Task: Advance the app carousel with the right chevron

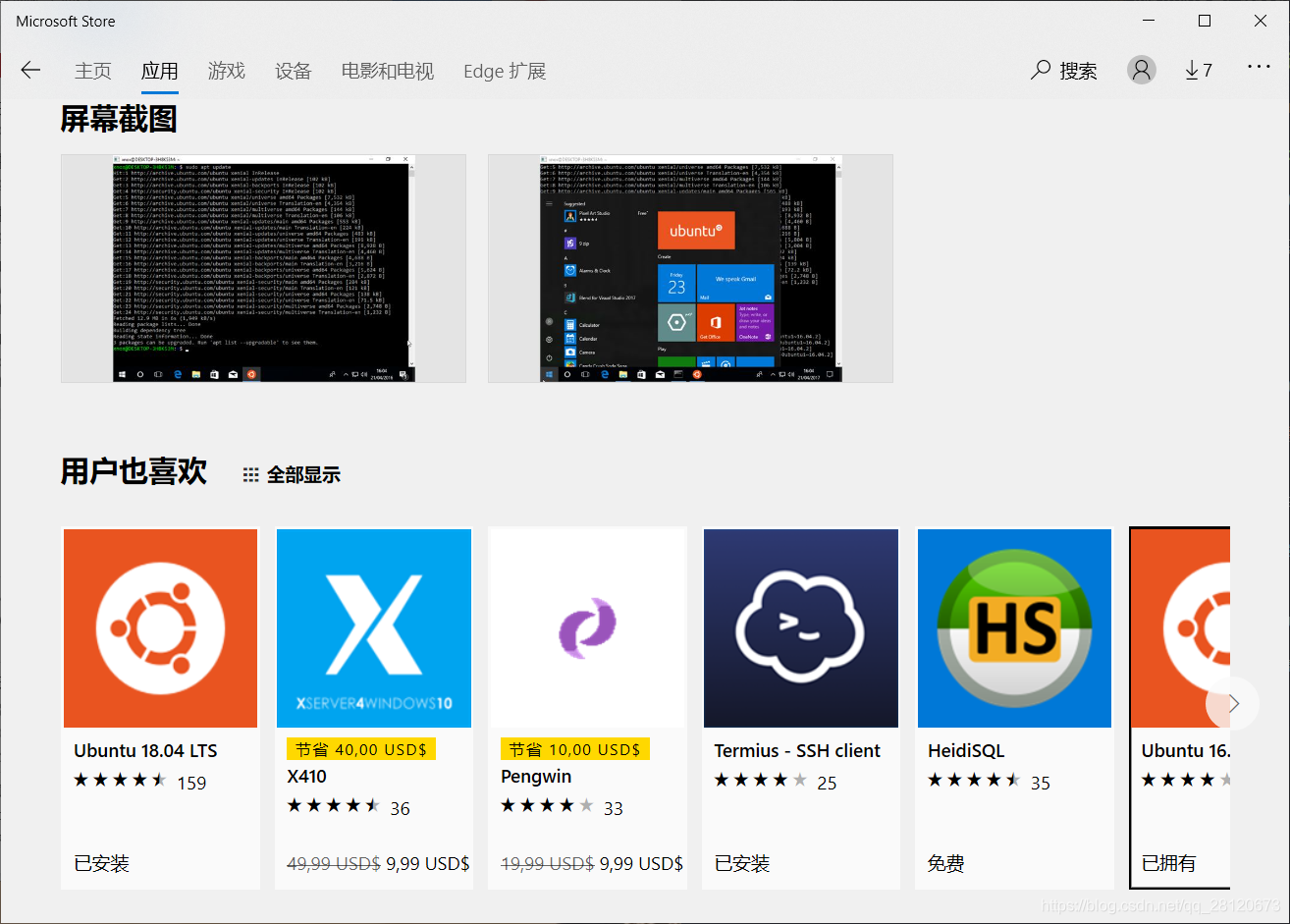Action: coord(1233,703)
